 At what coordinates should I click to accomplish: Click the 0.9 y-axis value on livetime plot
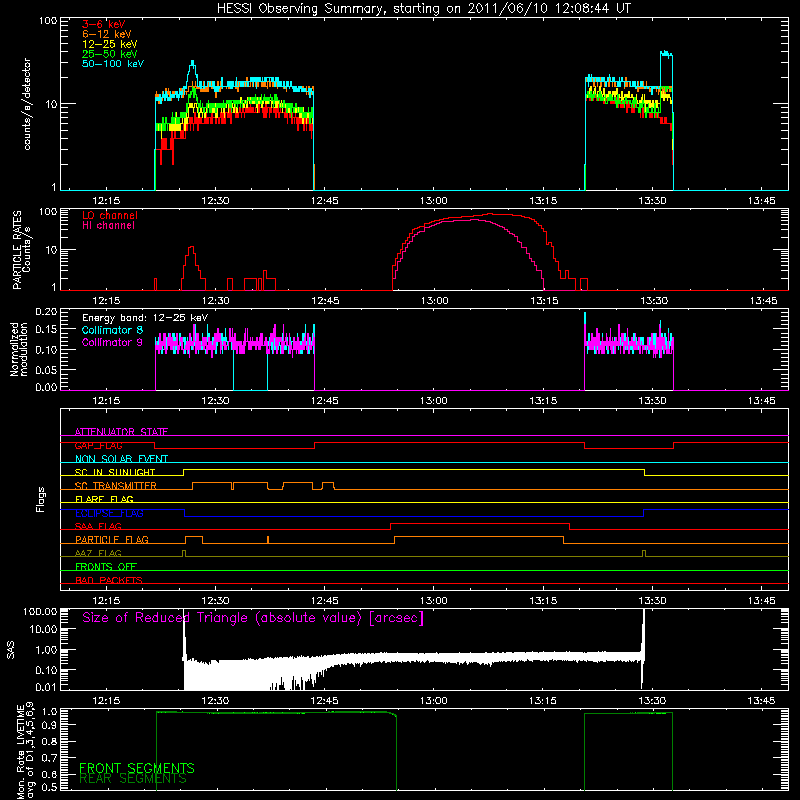tap(49, 726)
